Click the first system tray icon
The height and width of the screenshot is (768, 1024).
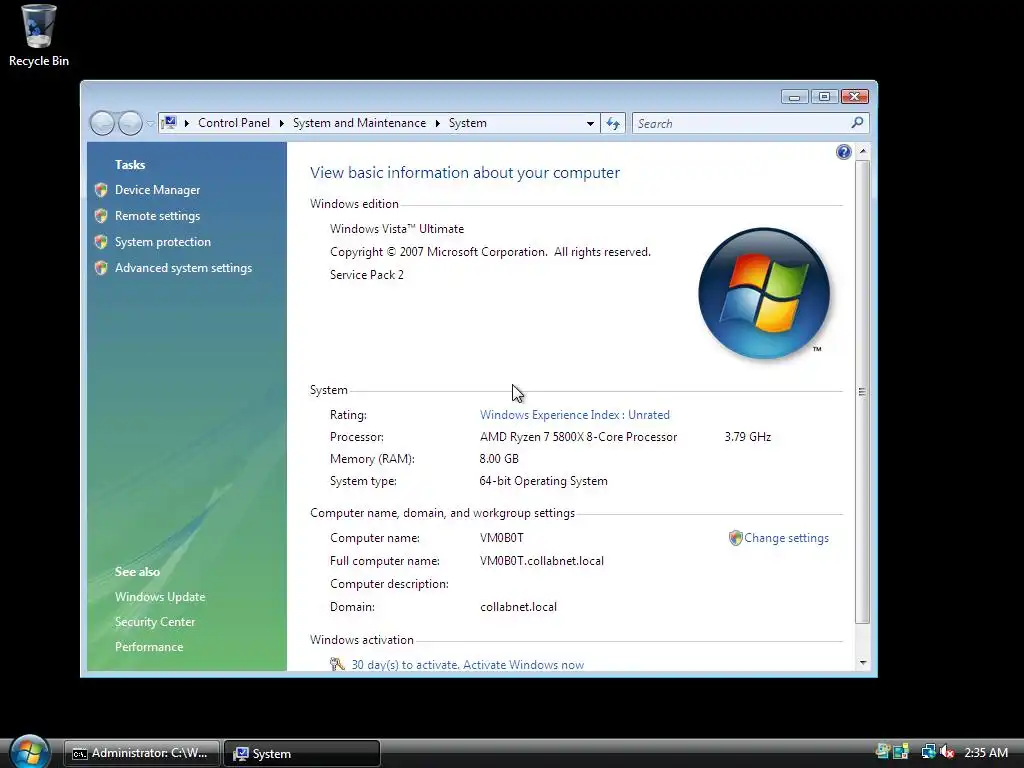pos(883,752)
